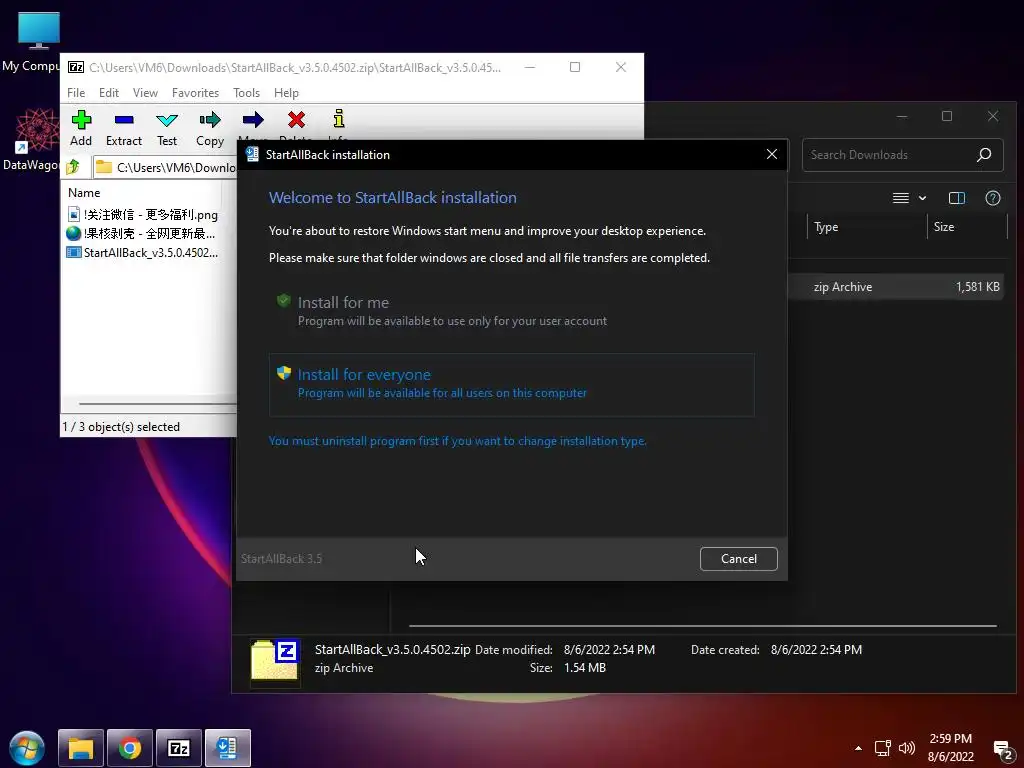Maximize the 7-Zip window

[575, 67]
